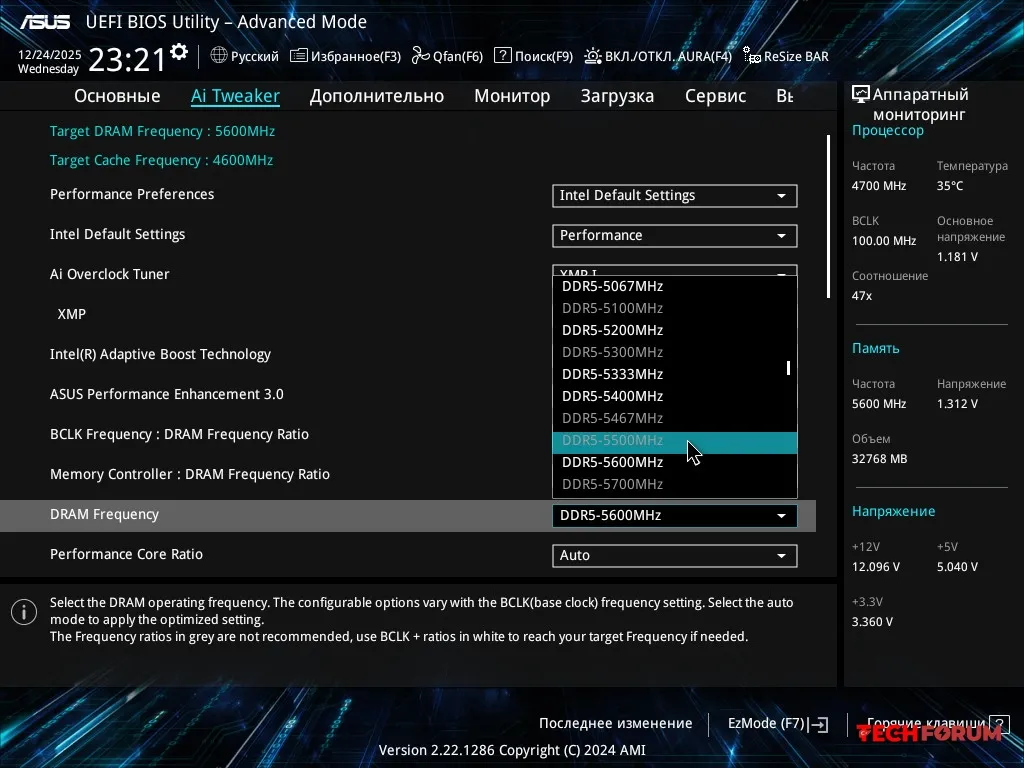Click the hotkeys question mark icon

coord(998,723)
